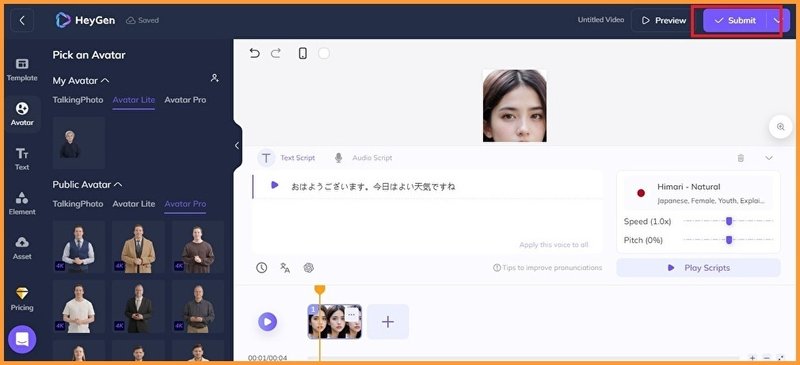Open the translate script icon

click(x=285, y=267)
